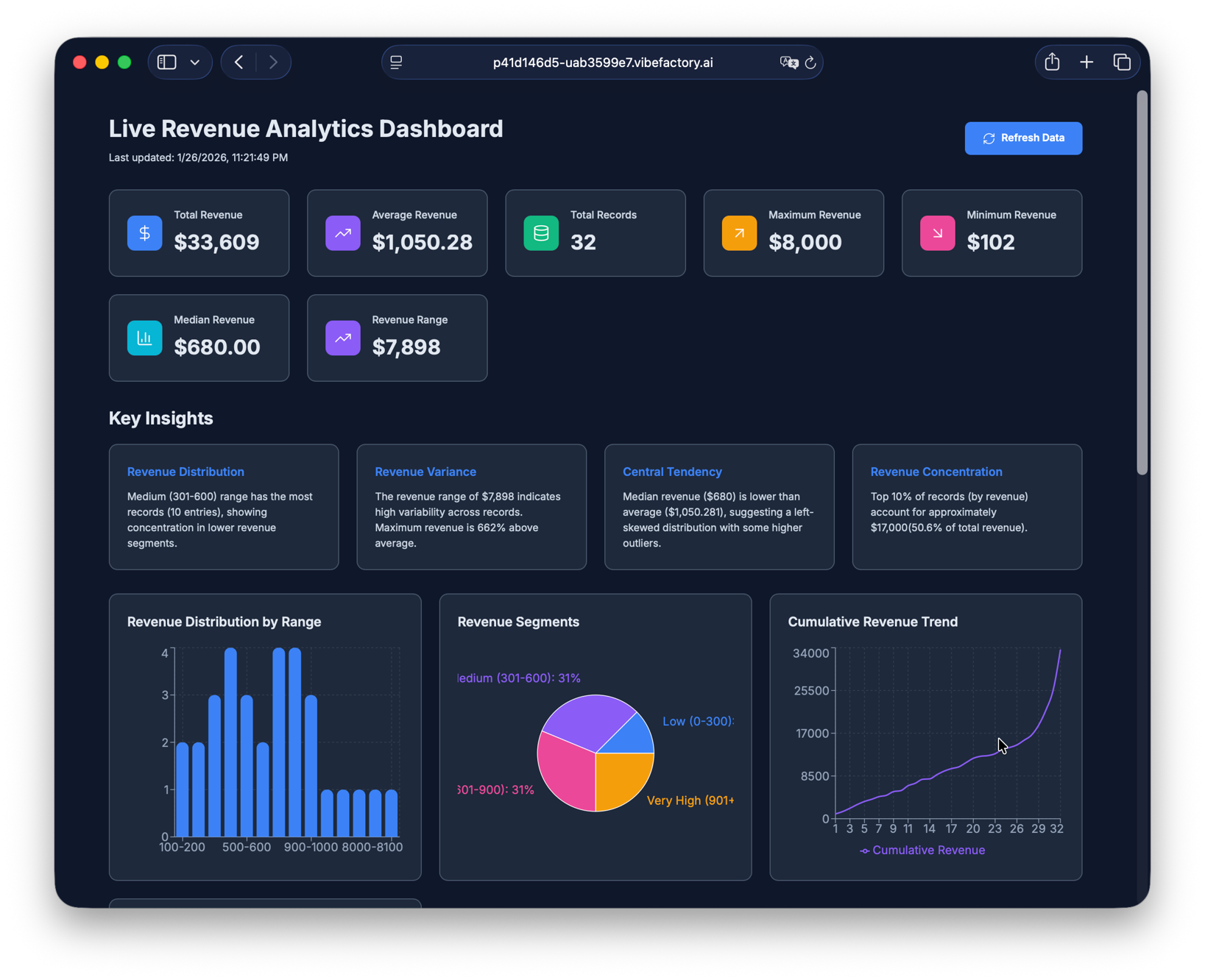Toggle the Cumulative Revenue legend item
The width and height of the screenshot is (1205, 980).
click(x=922, y=850)
